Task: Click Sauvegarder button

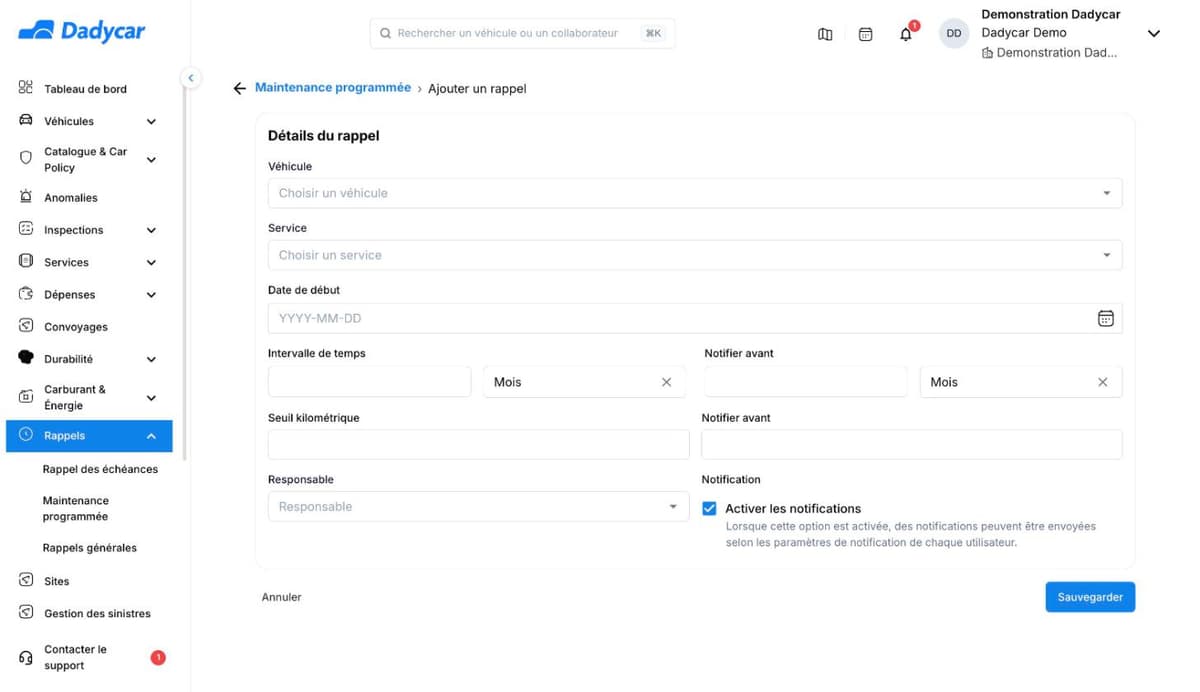Action: [1090, 597]
